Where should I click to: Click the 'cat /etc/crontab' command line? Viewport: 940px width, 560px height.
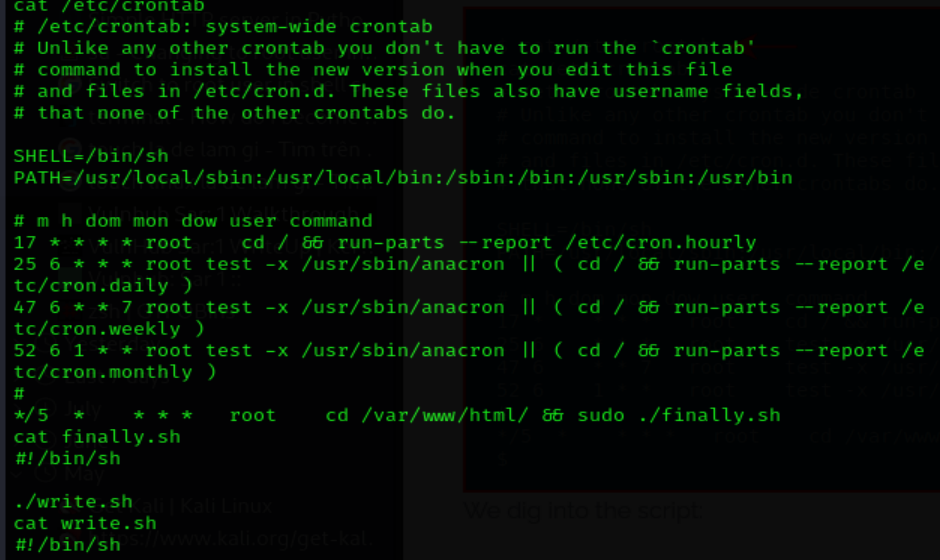point(109,6)
